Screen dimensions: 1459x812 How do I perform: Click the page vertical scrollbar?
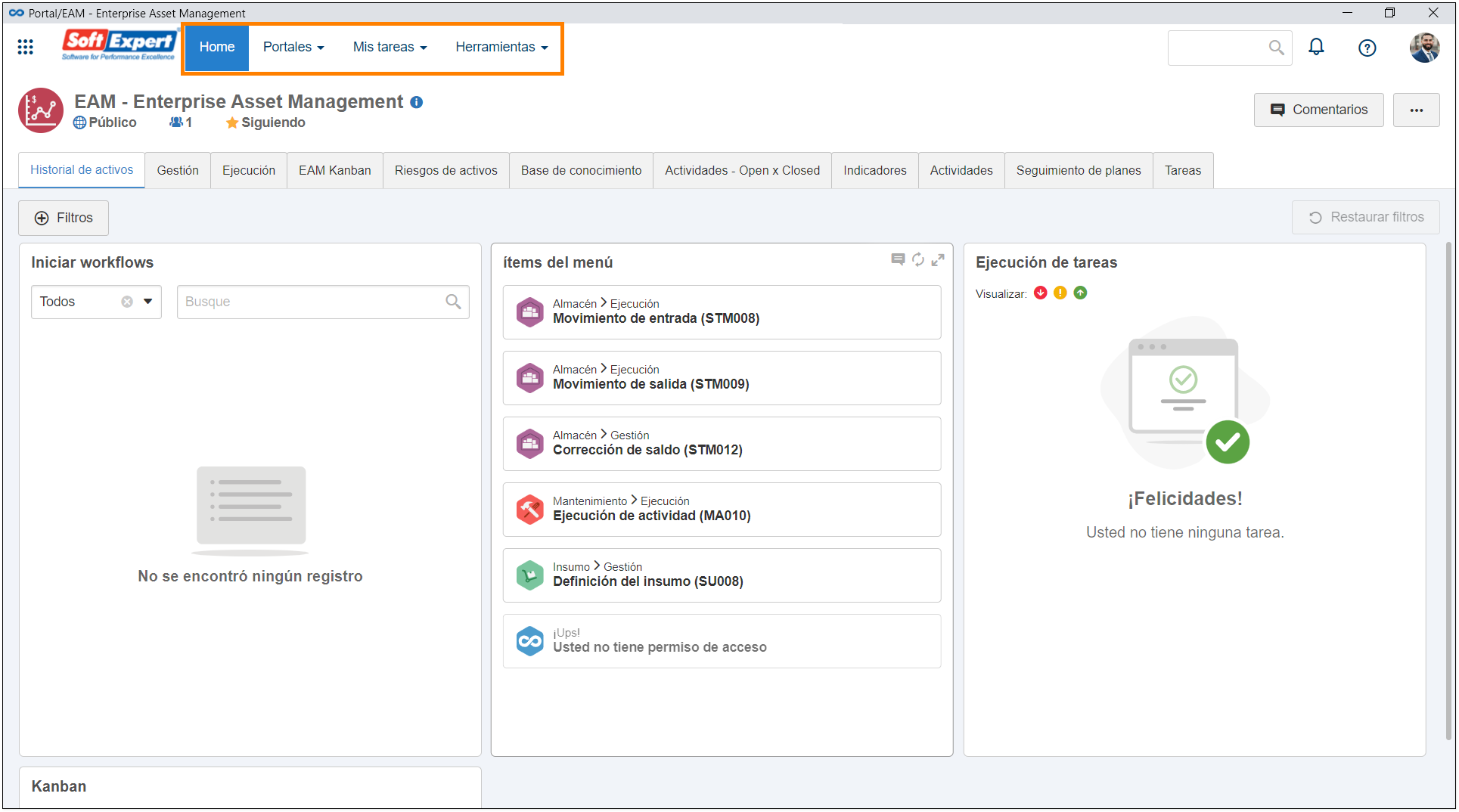pyautogui.click(x=1449, y=491)
